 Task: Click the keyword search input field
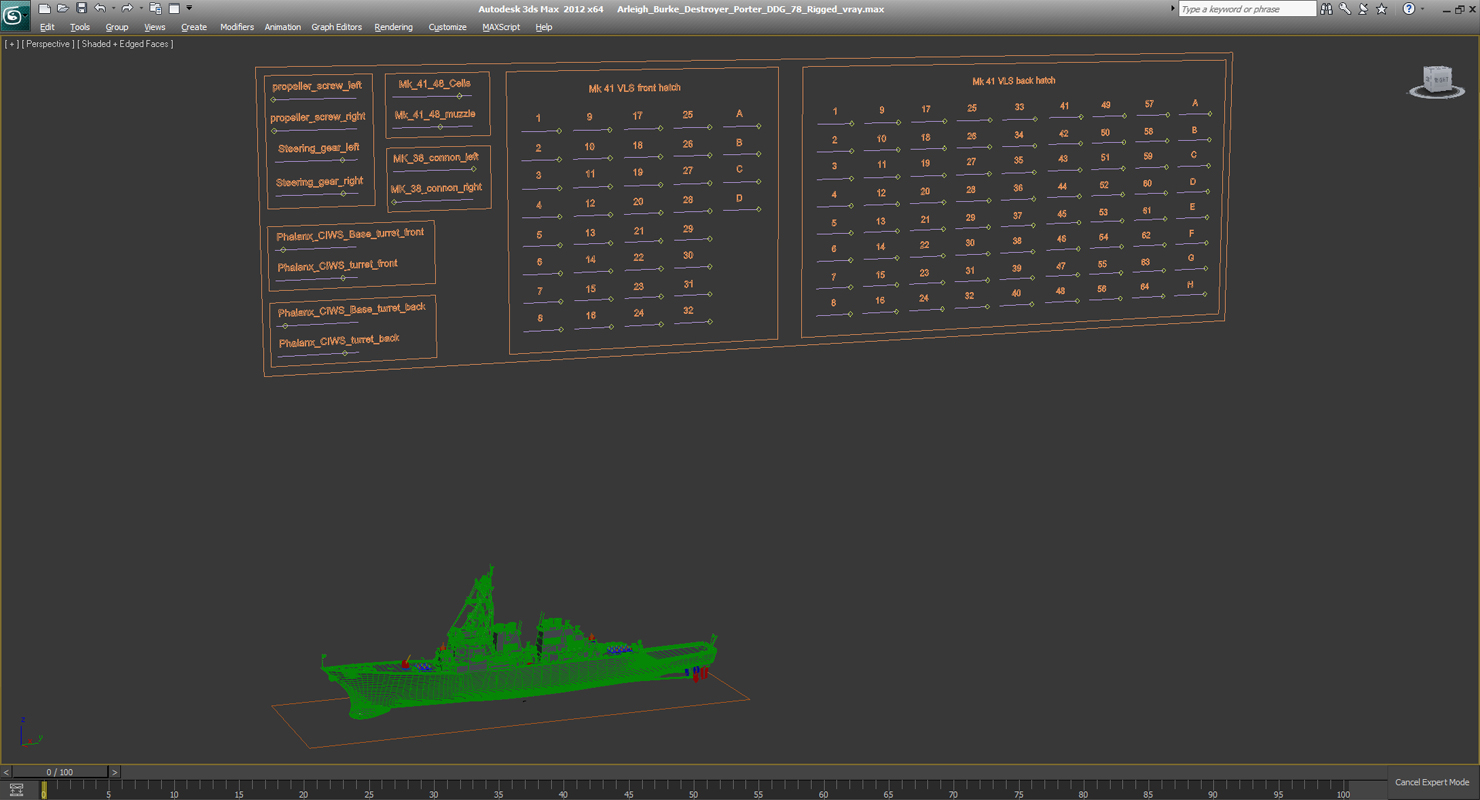1246,9
